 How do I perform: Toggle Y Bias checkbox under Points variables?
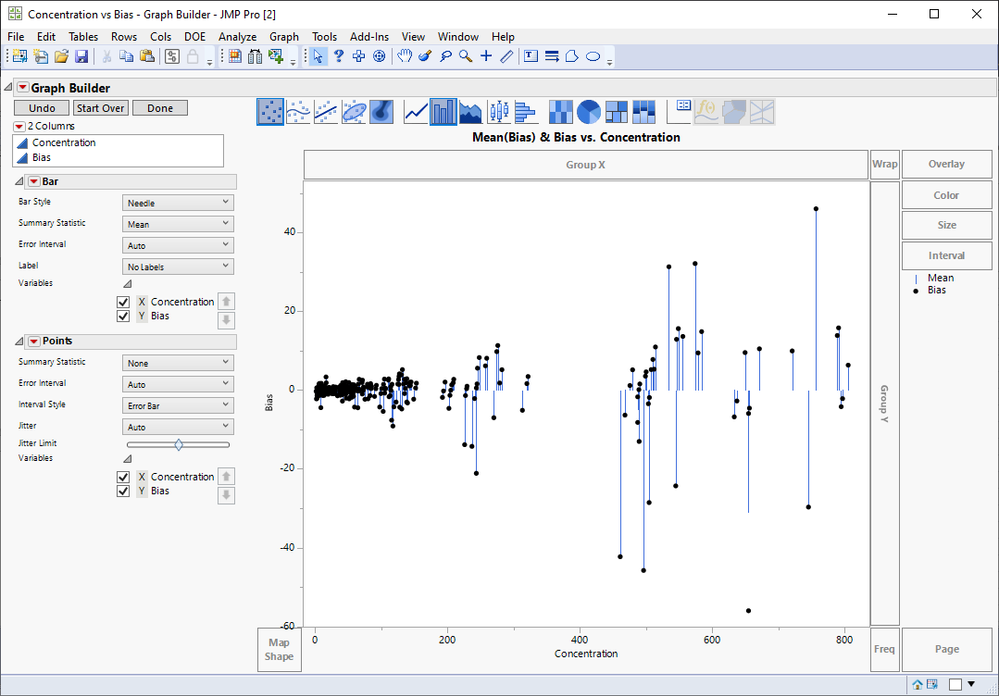click(x=124, y=491)
